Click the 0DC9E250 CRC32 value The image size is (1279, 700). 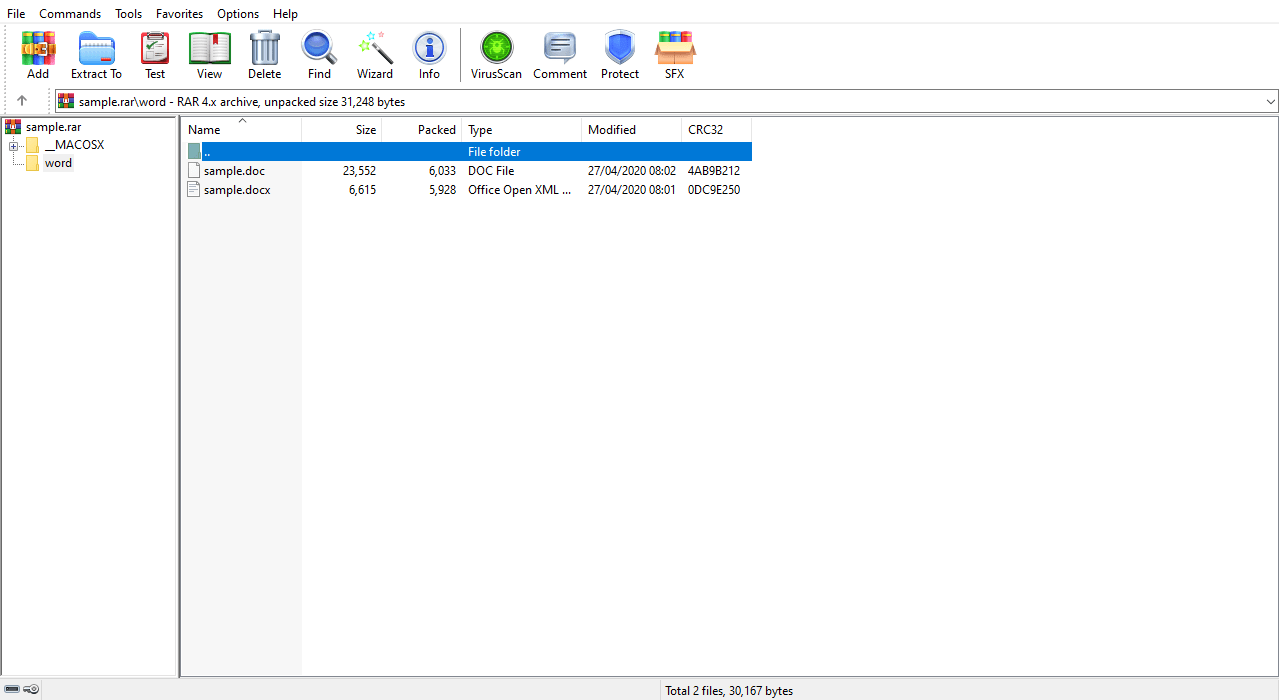coord(714,189)
